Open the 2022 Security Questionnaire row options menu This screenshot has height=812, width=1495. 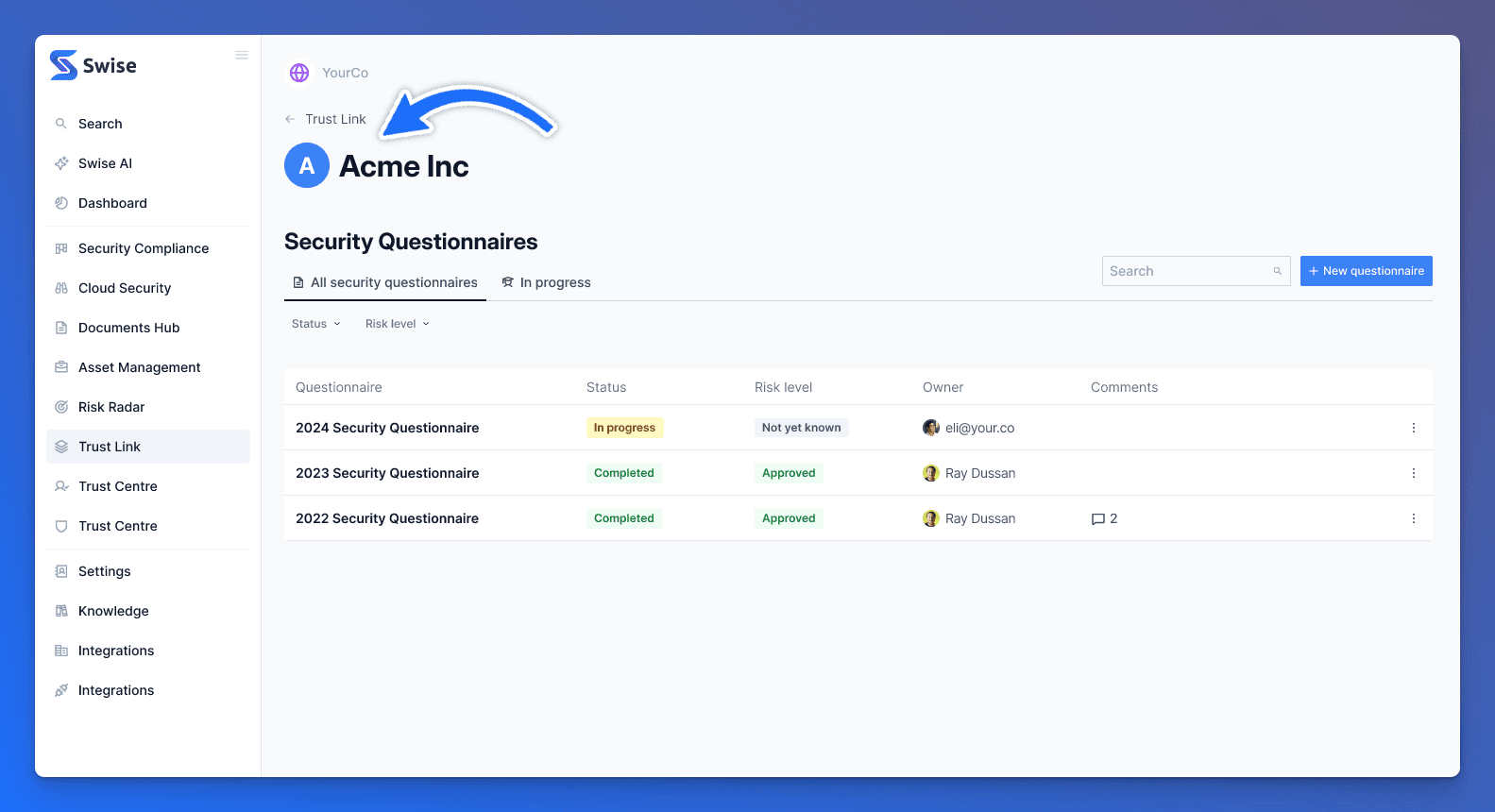pos(1414,518)
